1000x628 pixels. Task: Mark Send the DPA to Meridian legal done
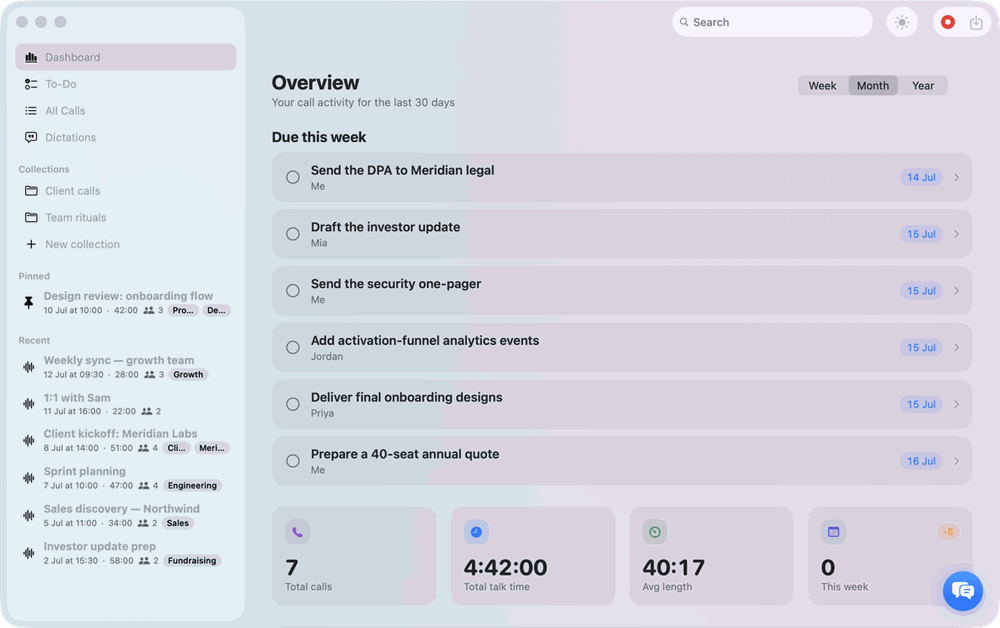tap(293, 177)
